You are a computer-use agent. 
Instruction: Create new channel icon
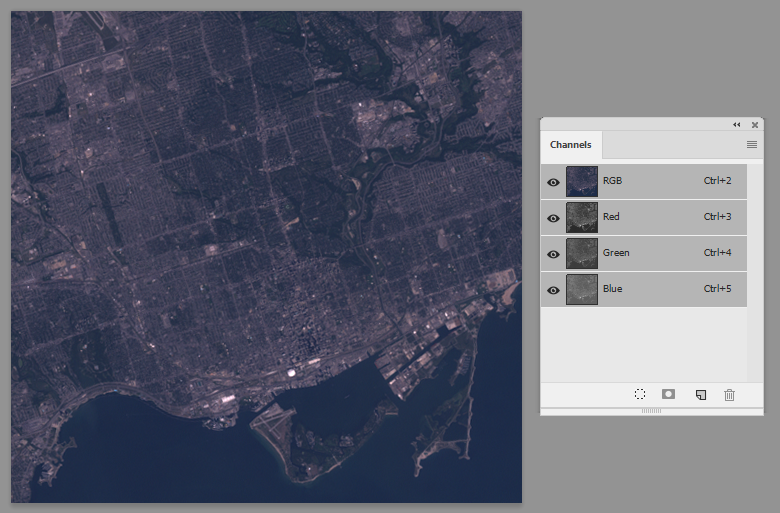700,395
